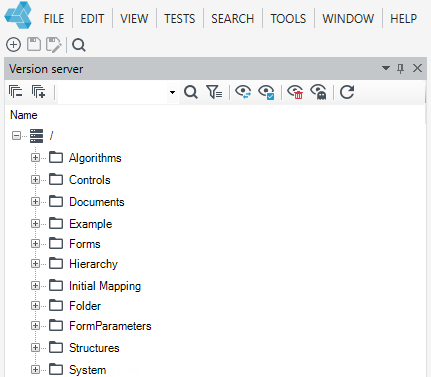This screenshot has width=431, height=377.
Task: Click the Version server search magnifier
Action: point(191,92)
